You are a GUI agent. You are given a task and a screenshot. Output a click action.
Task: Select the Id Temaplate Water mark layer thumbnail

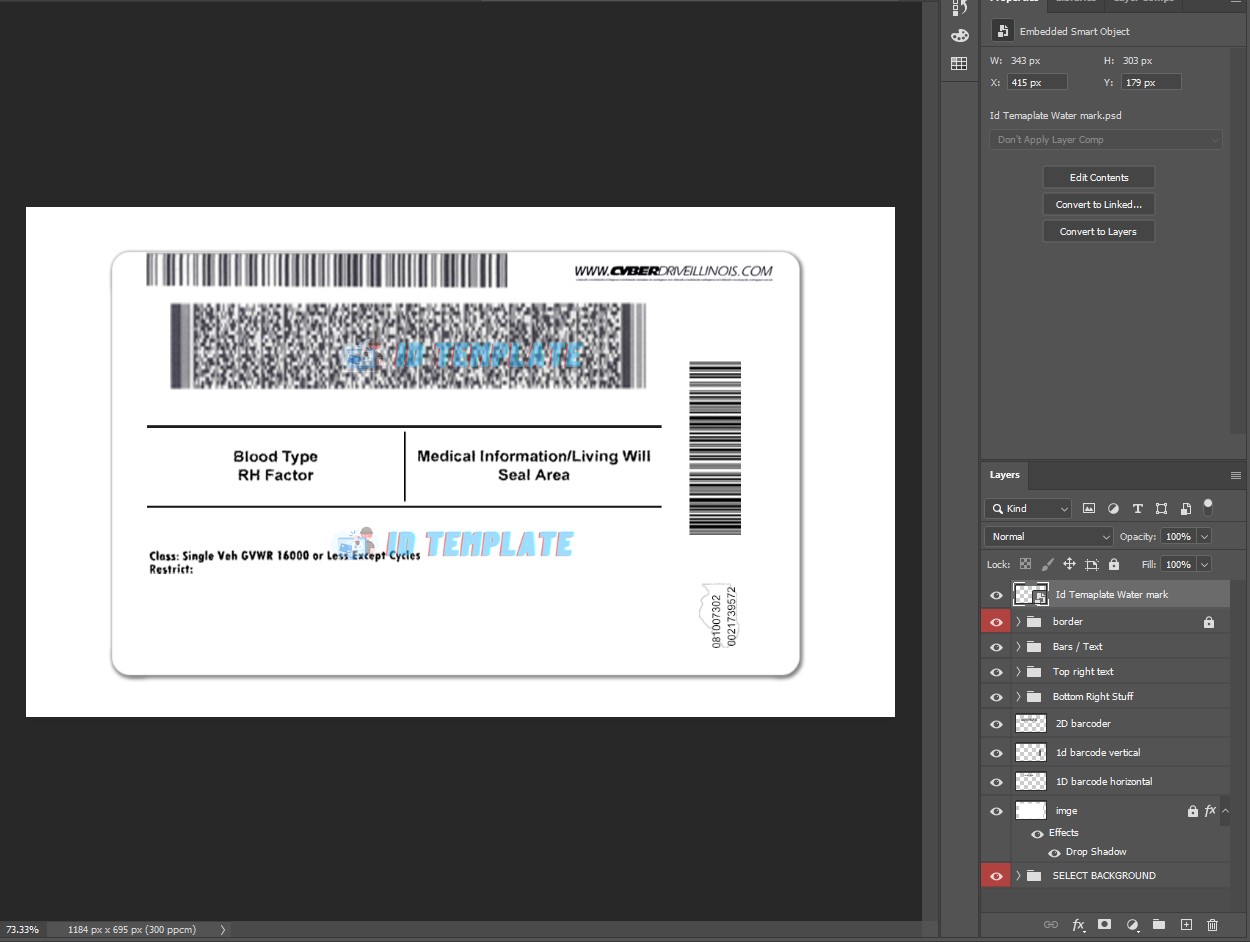coord(1031,595)
